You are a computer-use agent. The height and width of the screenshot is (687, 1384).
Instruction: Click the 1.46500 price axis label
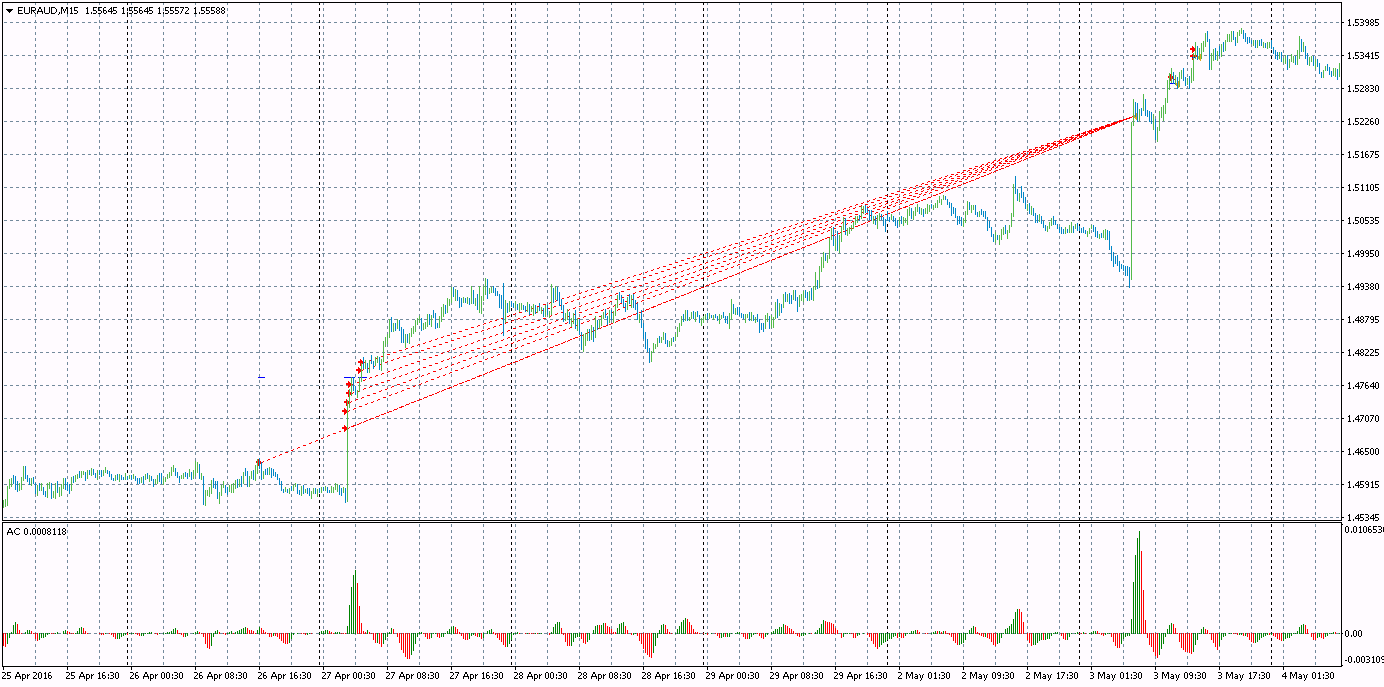(x=1363, y=452)
